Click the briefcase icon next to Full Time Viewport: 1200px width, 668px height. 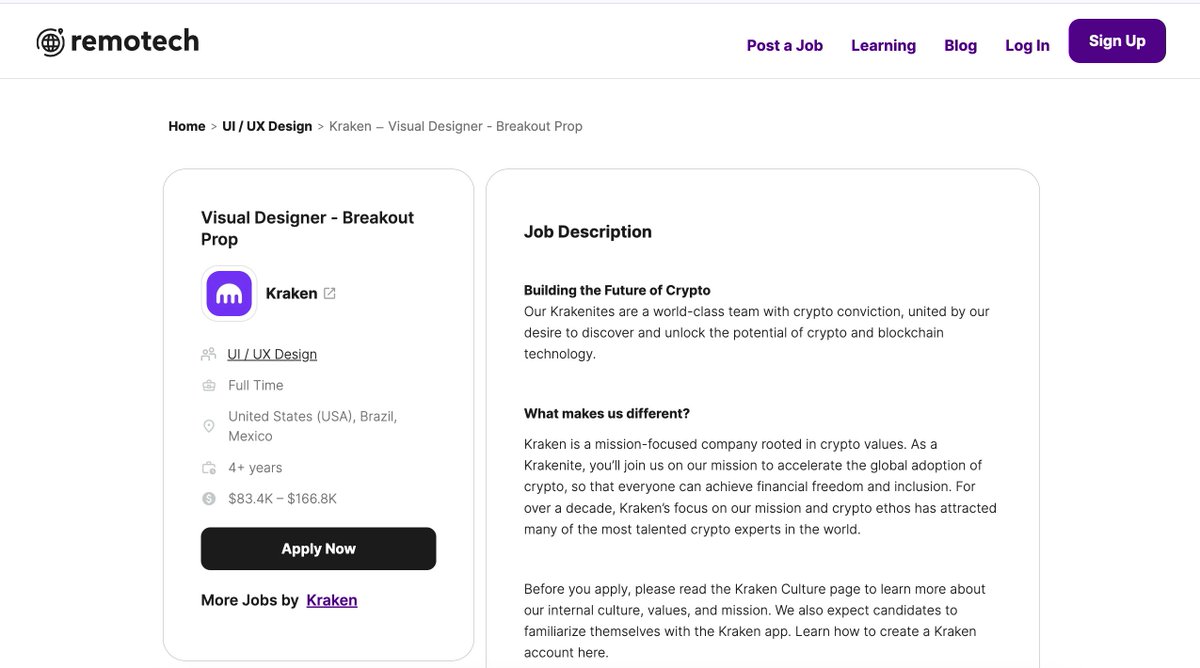coord(208,385)
